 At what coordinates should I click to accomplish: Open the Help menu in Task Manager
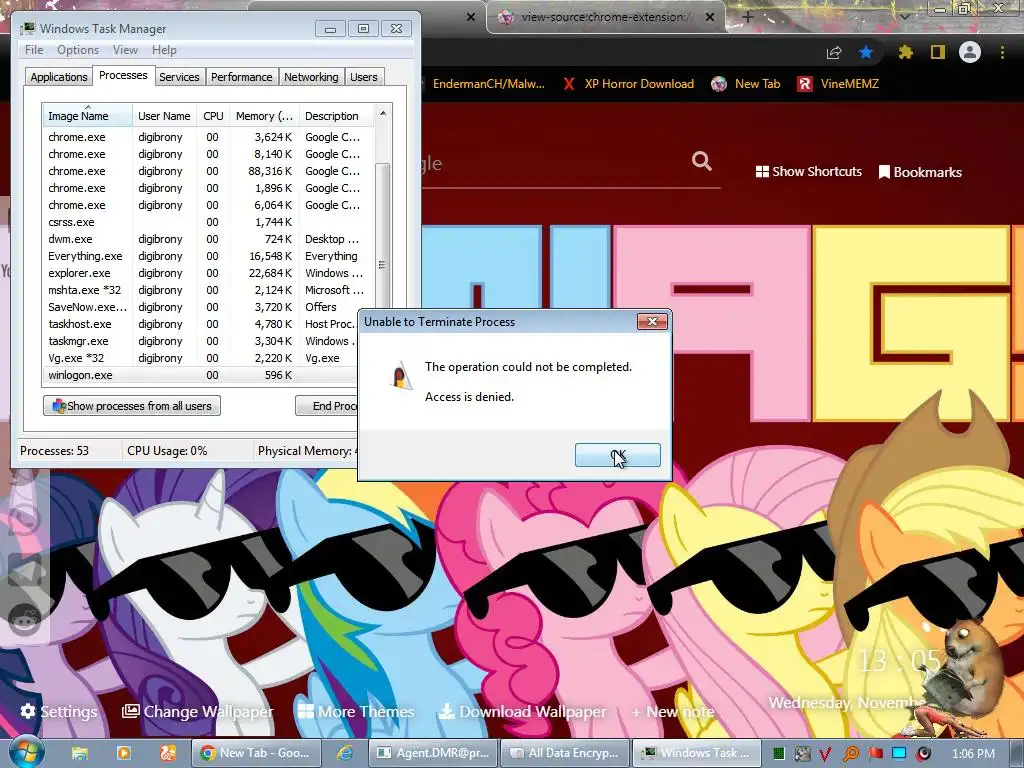click(164, 50)
